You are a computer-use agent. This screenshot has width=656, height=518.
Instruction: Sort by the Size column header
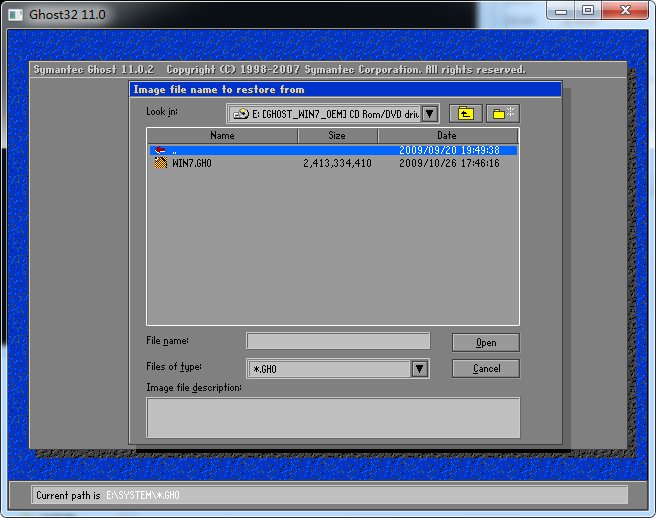point(337,136)
